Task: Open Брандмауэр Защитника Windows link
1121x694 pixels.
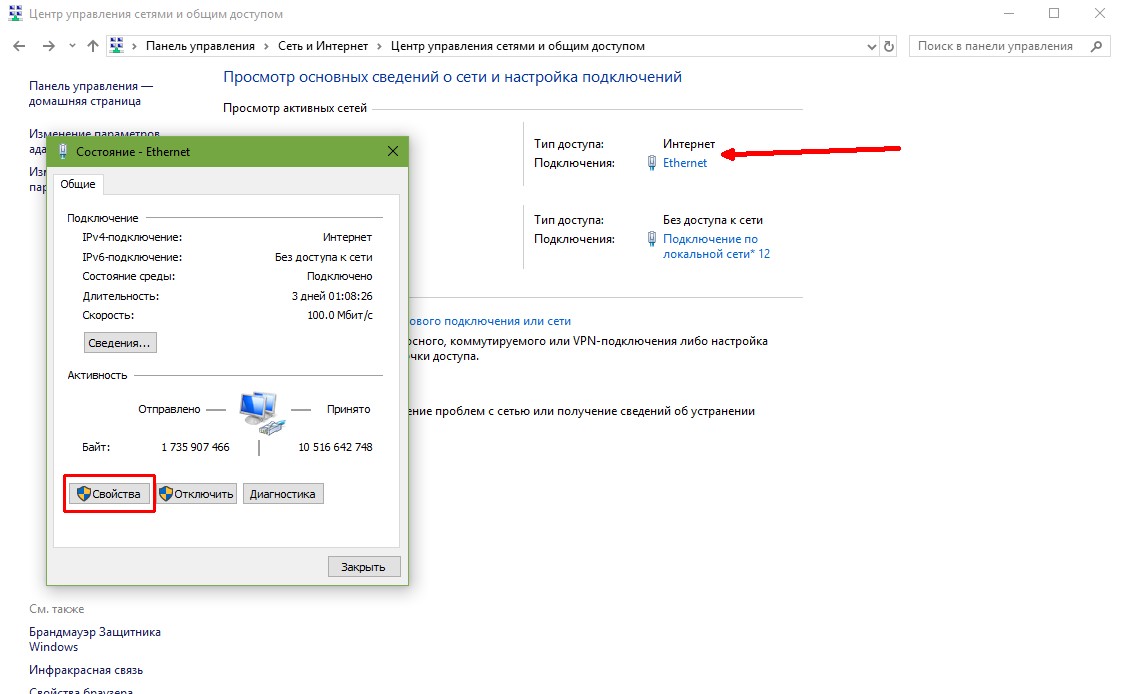Action: click(94, 639)
